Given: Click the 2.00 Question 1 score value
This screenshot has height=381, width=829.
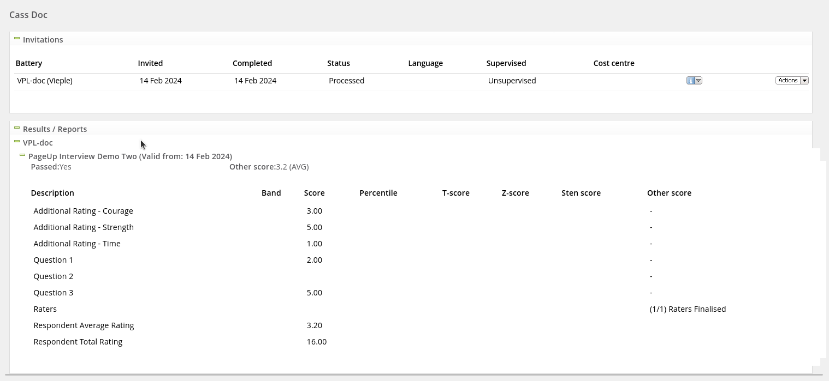Looking at the screenshot, I should 314,260.
